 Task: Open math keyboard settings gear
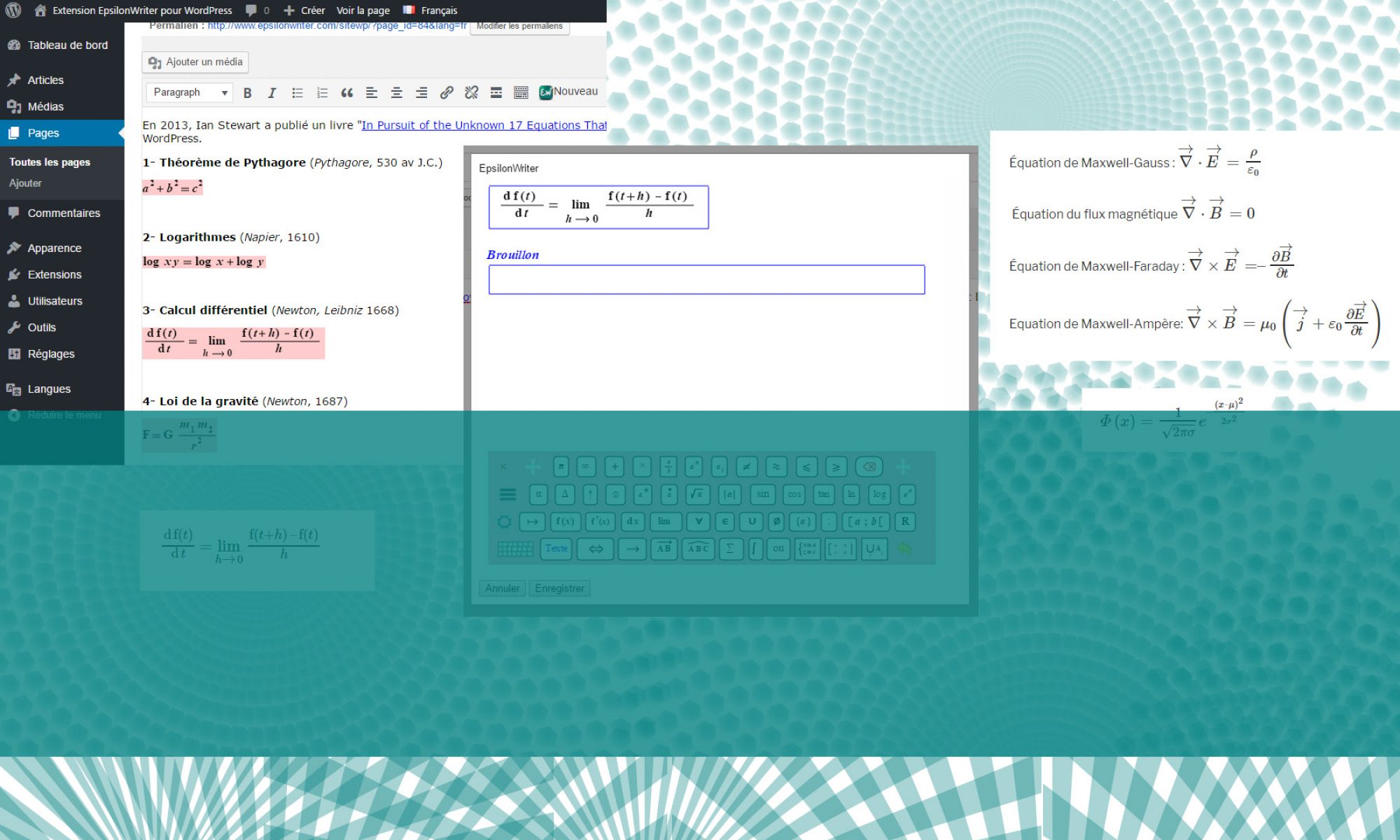tap(504, 521)
